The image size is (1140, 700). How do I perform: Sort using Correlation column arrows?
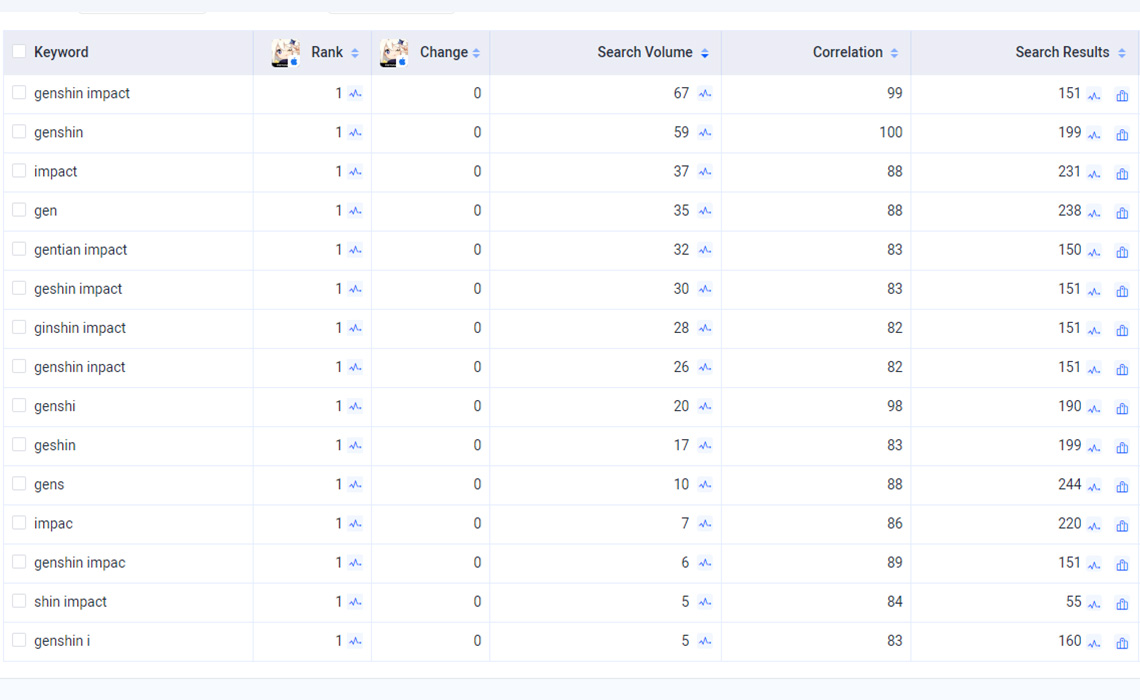coord(894,53)
